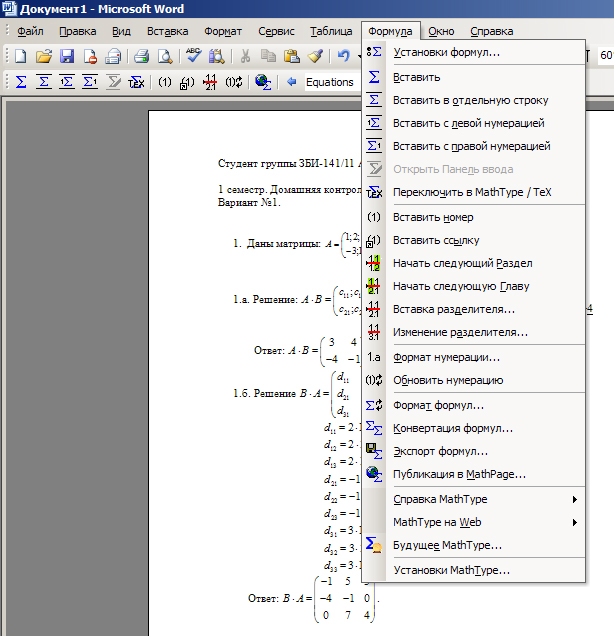The height and width of the screenshot is (636, 614).
Task: Click Insert Equation Reference toolbar icon
Action: [x=187, y=83]
